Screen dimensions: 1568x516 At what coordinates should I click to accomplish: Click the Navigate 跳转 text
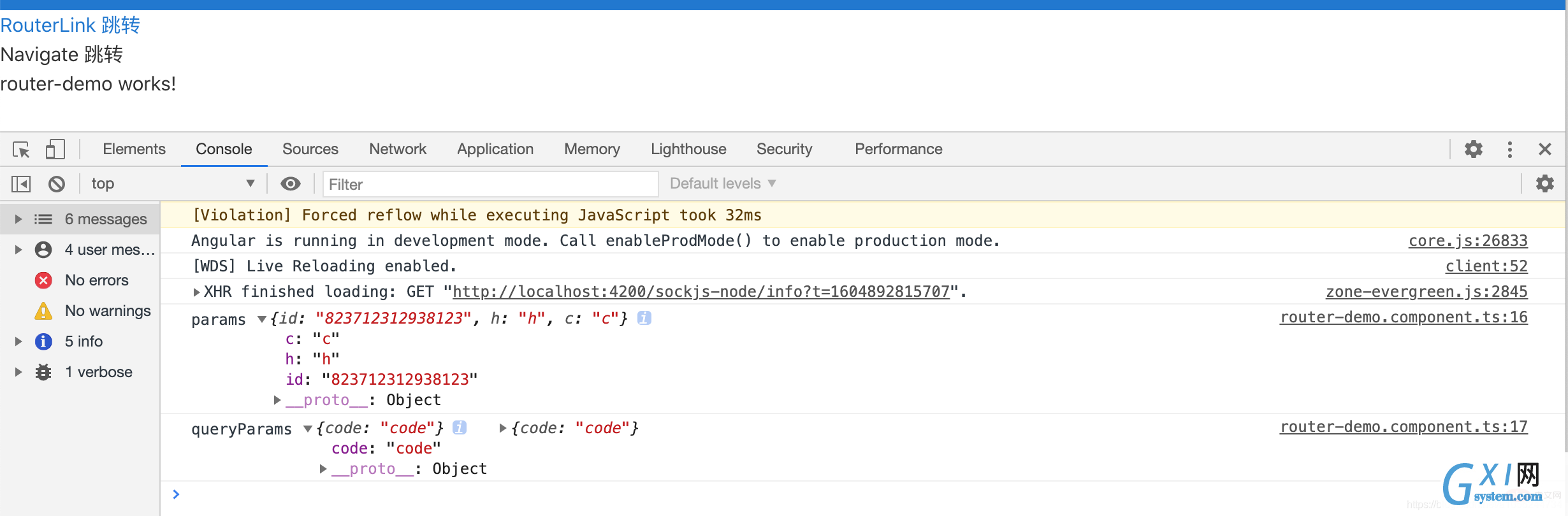(x=62, y=55)
